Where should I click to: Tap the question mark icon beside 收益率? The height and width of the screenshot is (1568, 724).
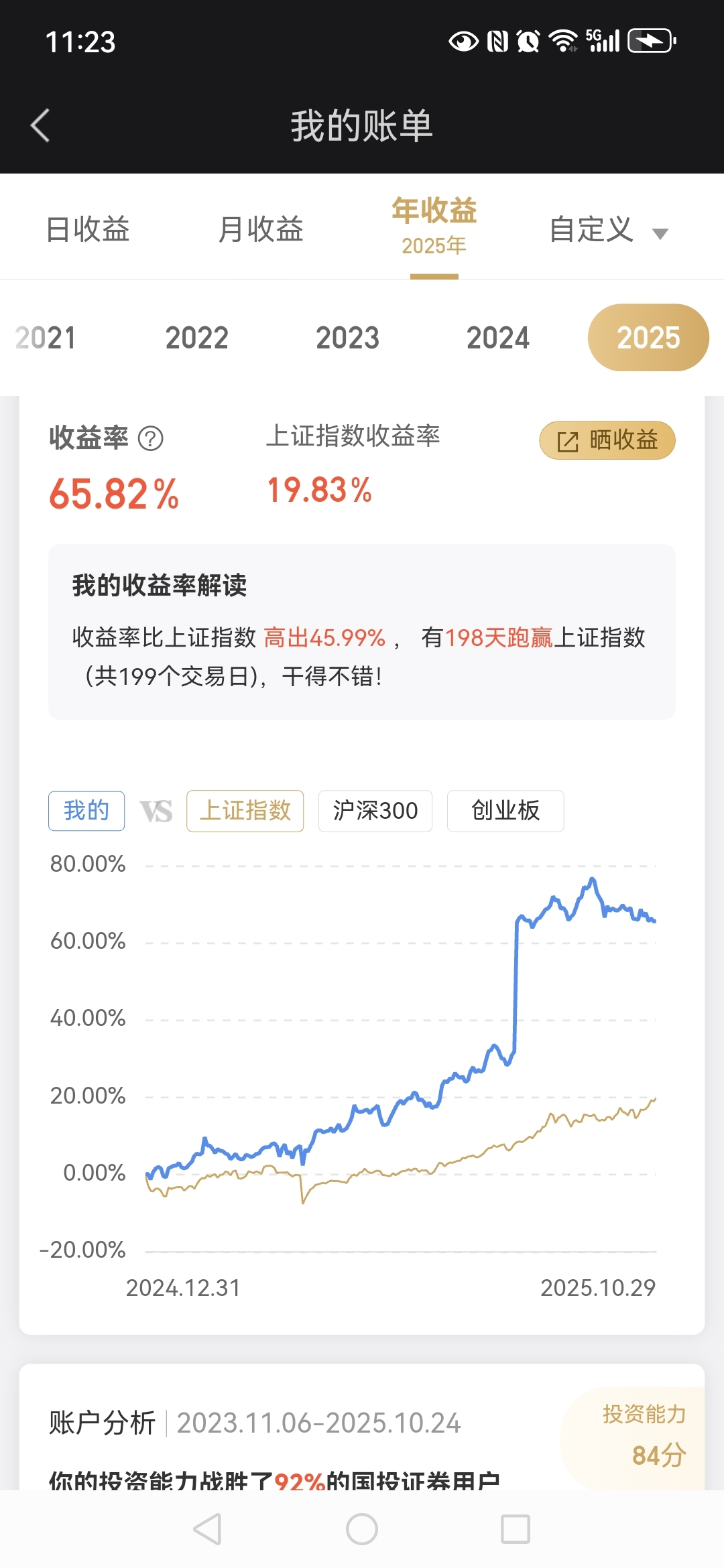coord(150,439)
